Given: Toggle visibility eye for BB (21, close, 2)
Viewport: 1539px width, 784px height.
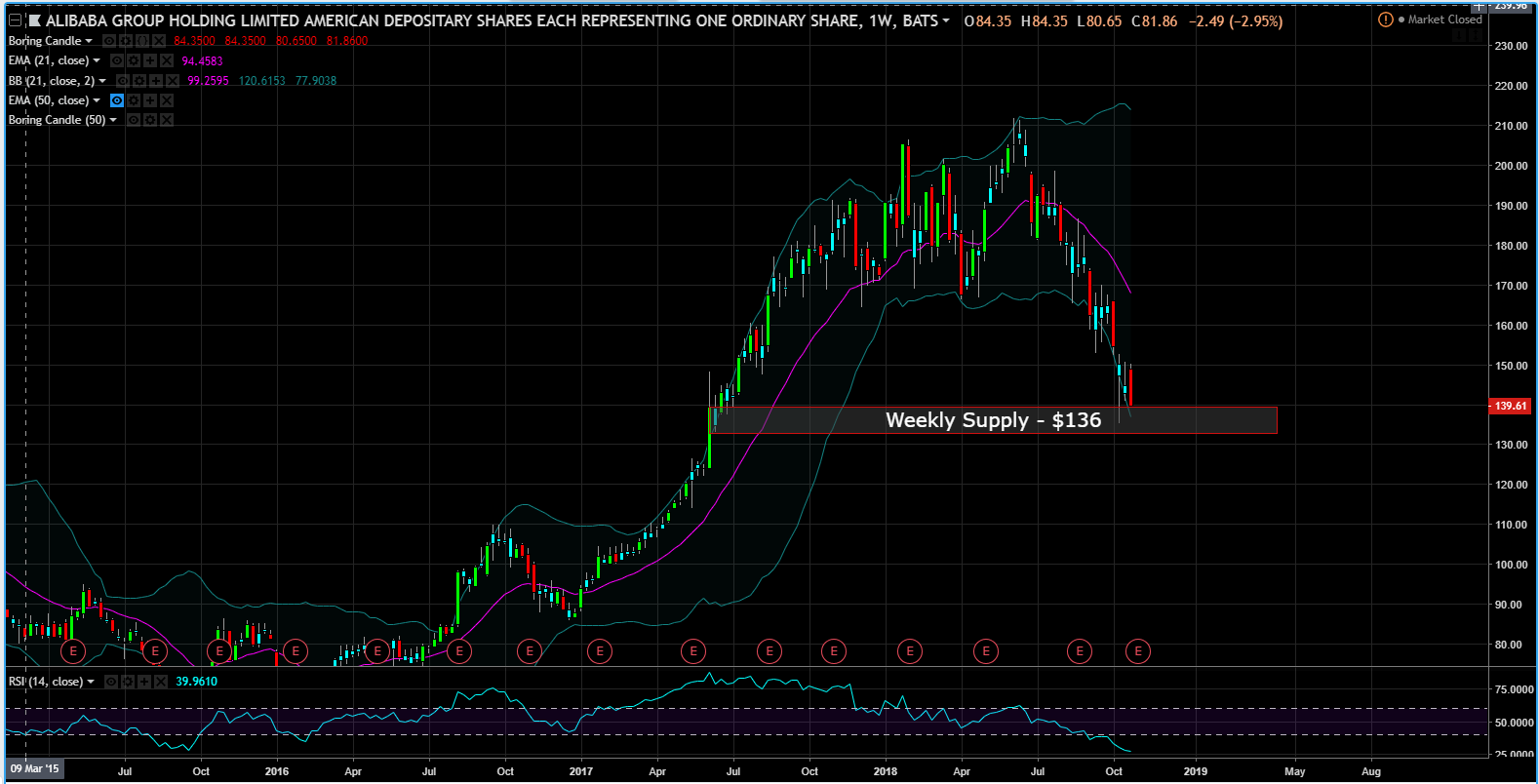Looking at the screenshot, I should pyautogui.click(x=123, y=81).
